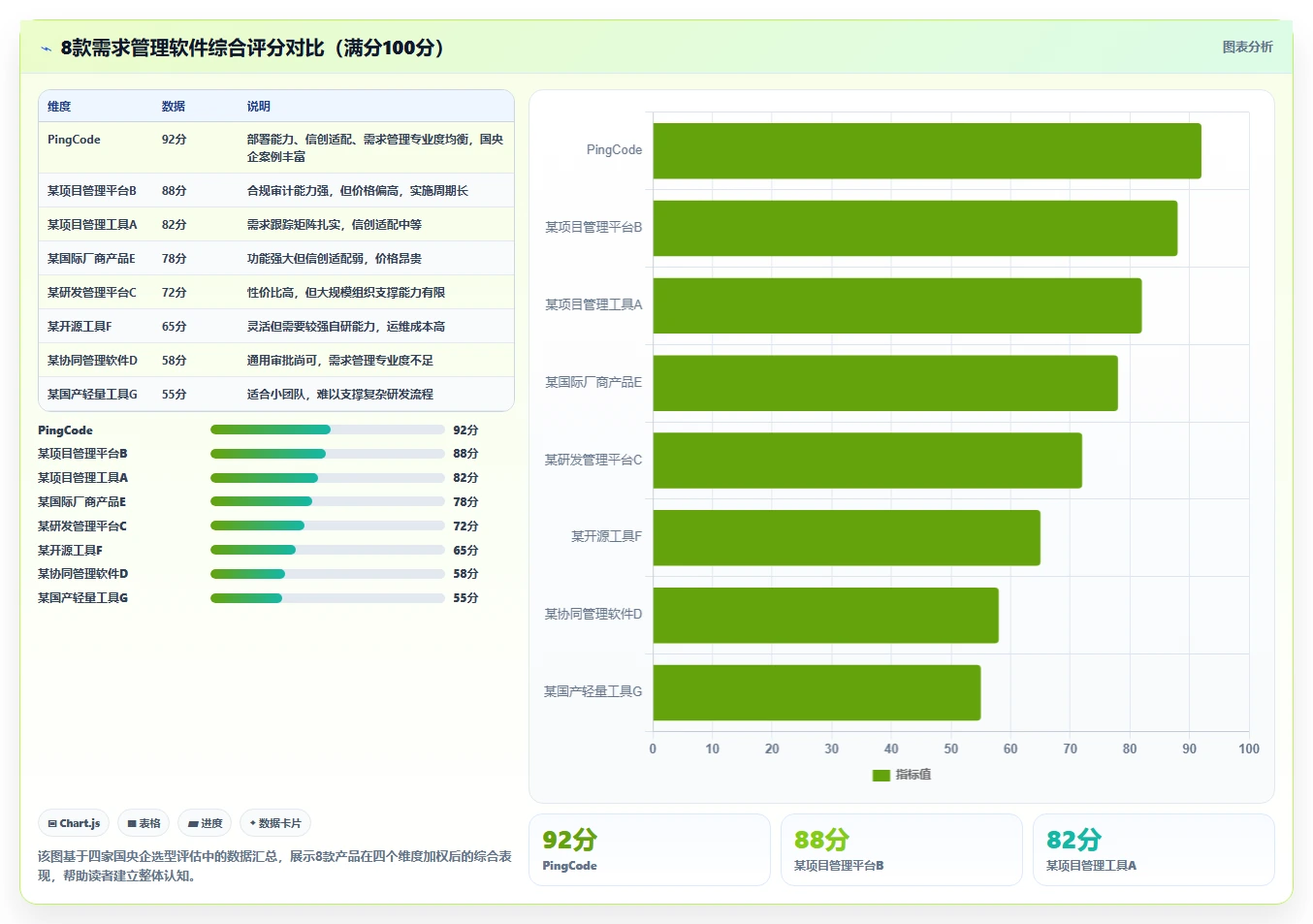Click the 某国产轻量工具G bar in the chart
1313x924 pixels.
(x=817, y=692)
